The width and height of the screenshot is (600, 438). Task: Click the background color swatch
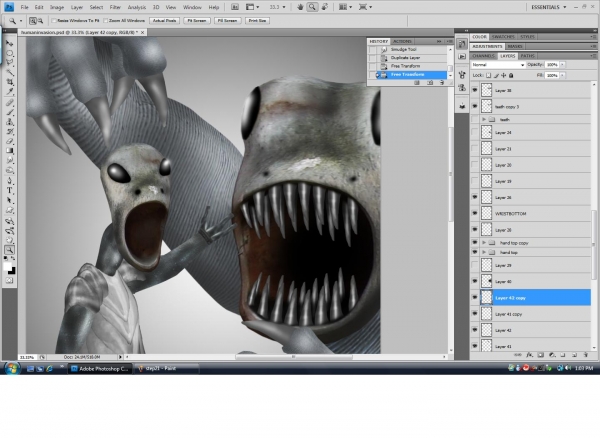point(12,271)
